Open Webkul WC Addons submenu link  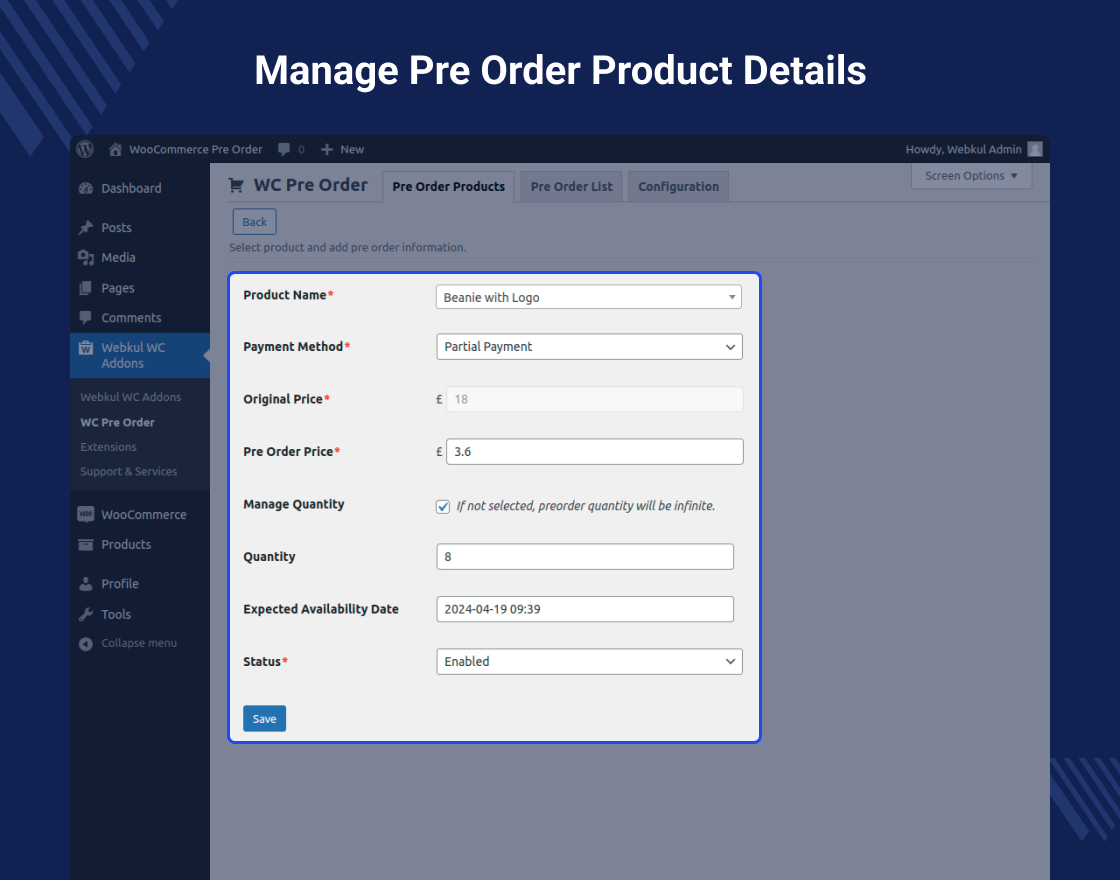[131, 397]
